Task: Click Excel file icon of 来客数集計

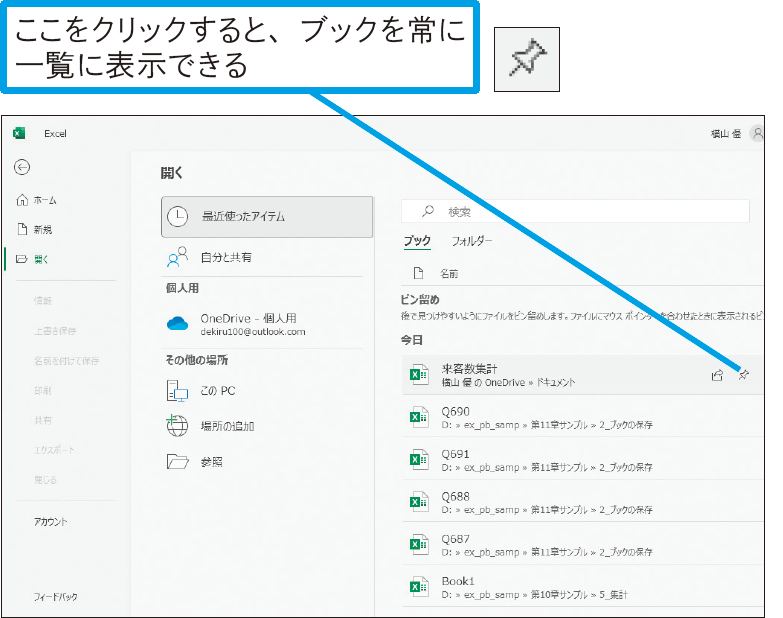Action: (418, 374)
